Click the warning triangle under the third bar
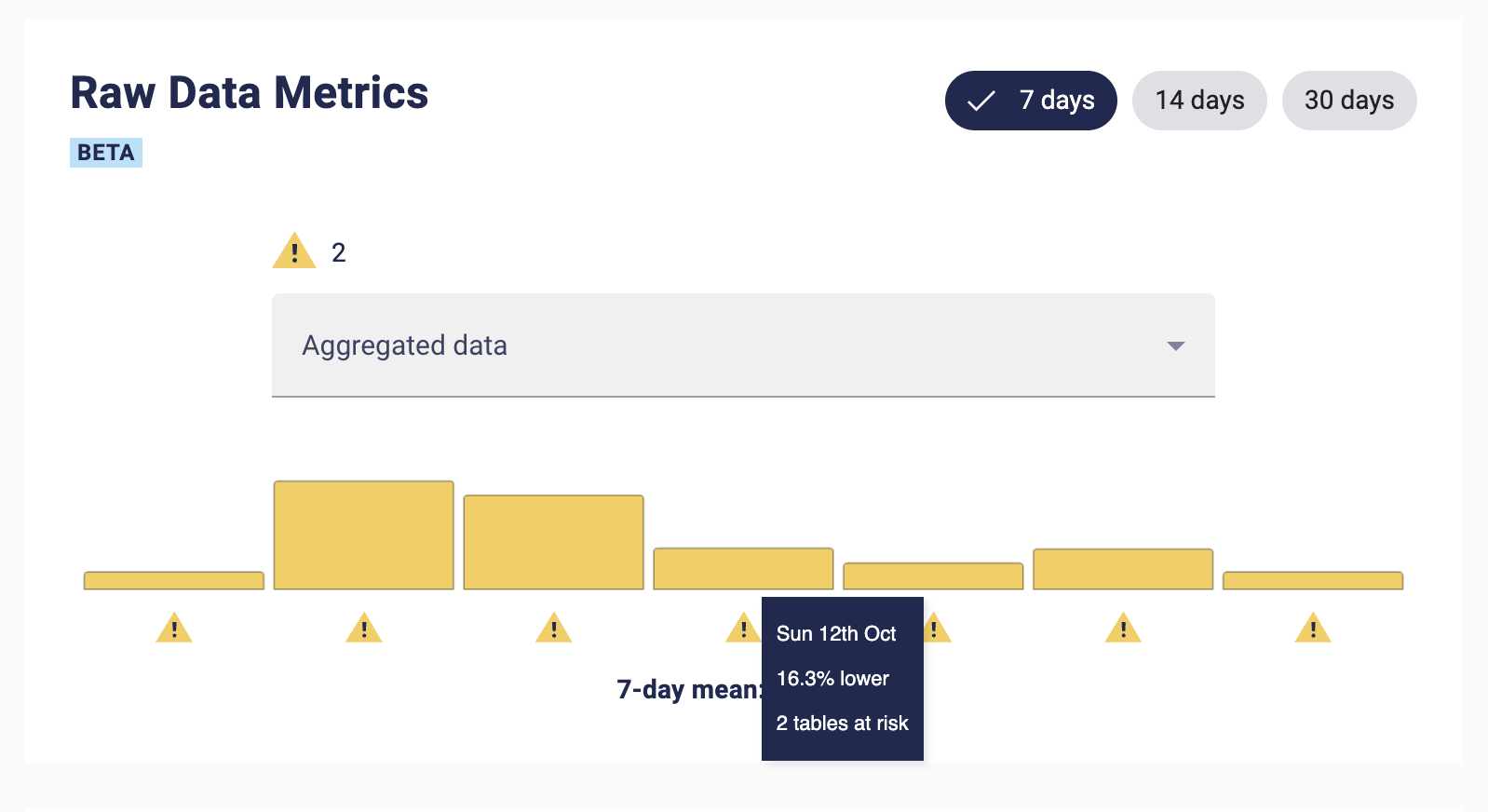The image size is (1488, 812). coord(554,628)
